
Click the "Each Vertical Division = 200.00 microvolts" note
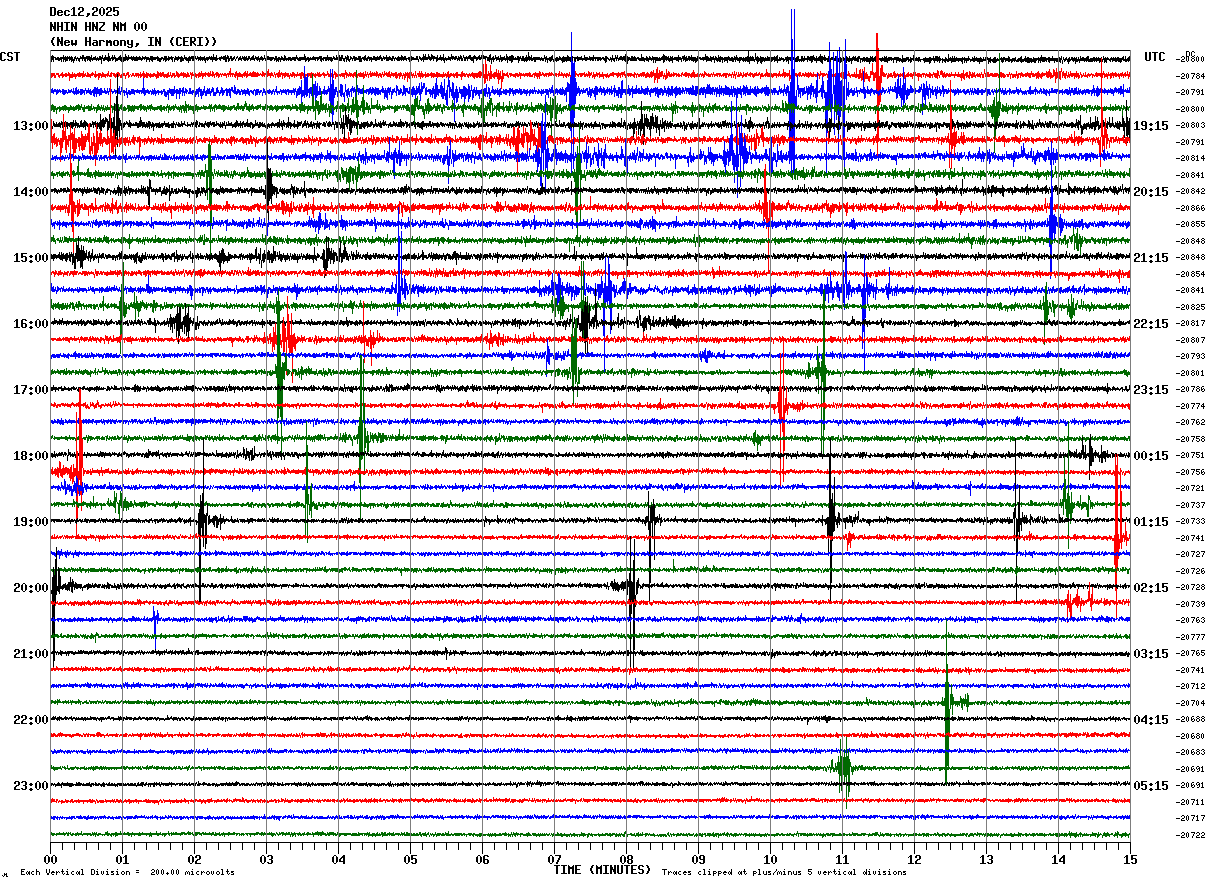point(128,873)
